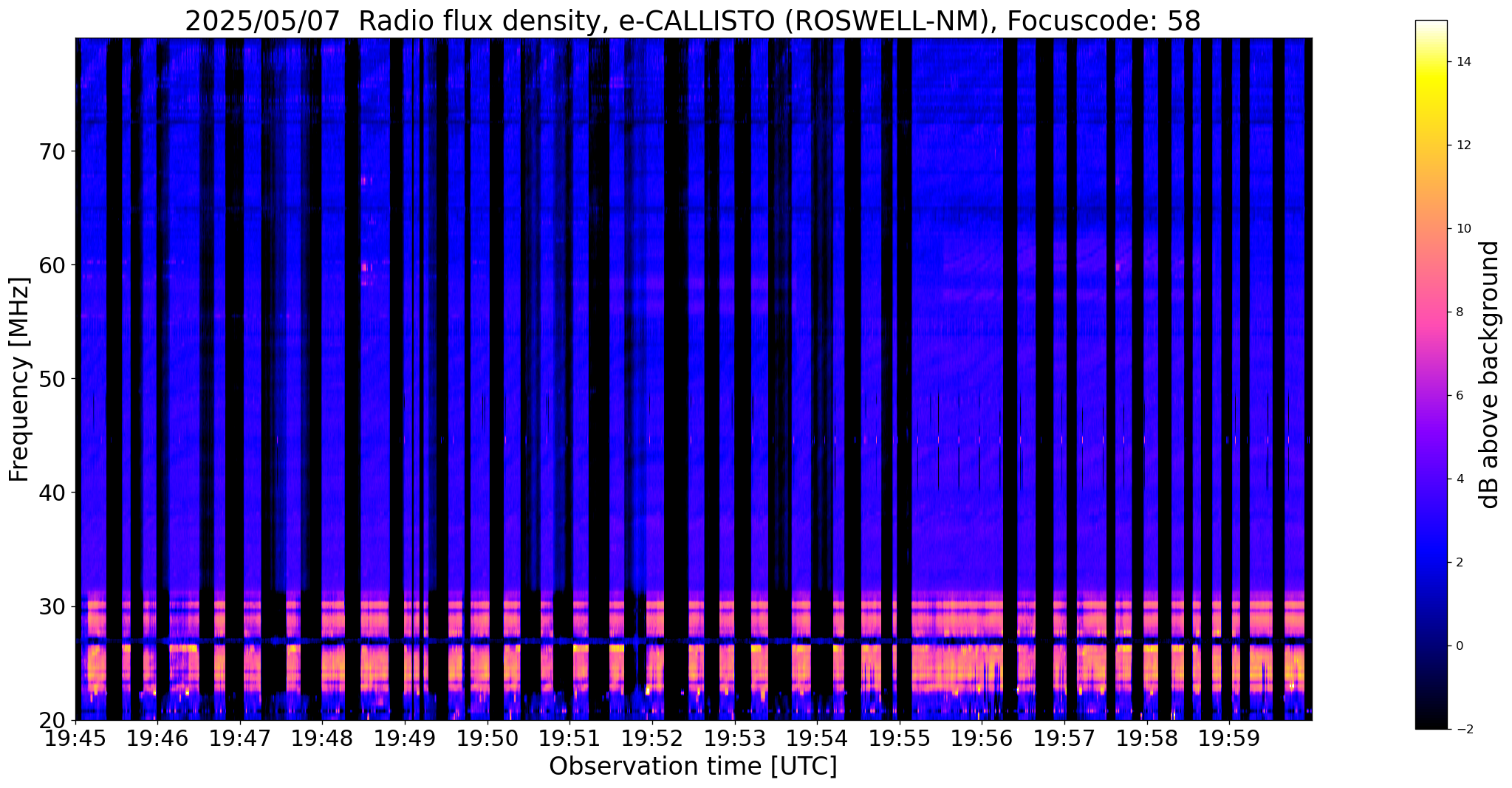Click the 20 MHz frequency tick label
The height and width of the screenshot is (788, 1512).
click(x=52, y=720)
